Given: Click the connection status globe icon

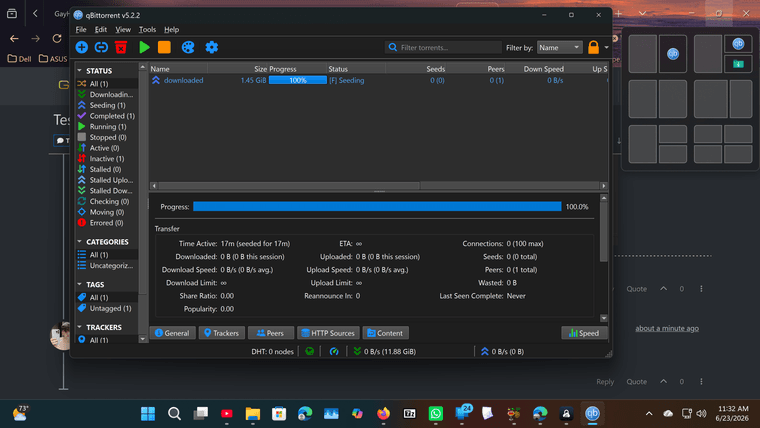Looking at the screenshot, I should pos(309,351).
